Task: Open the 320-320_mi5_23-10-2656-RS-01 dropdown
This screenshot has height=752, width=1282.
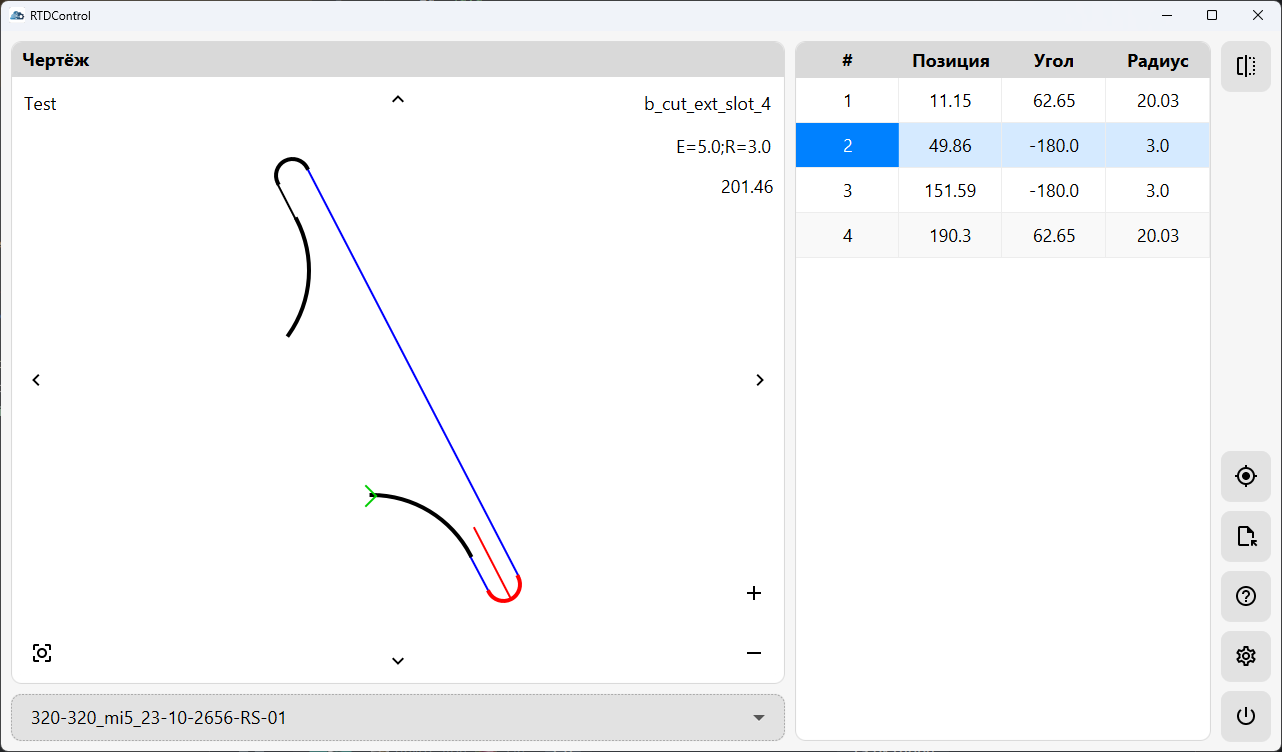Action: point(397,718)
